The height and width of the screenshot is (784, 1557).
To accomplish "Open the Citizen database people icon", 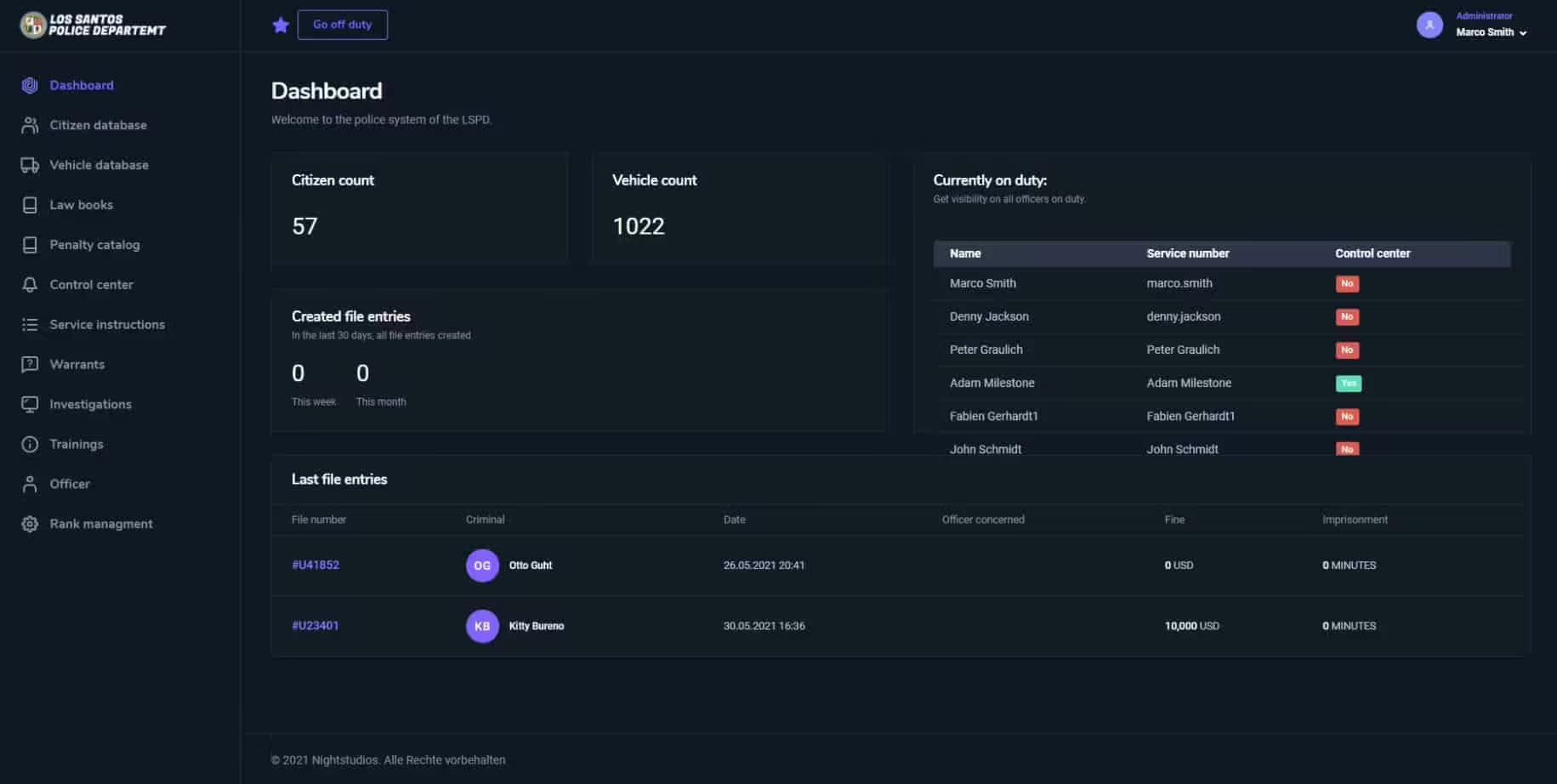I will (30, 125).
